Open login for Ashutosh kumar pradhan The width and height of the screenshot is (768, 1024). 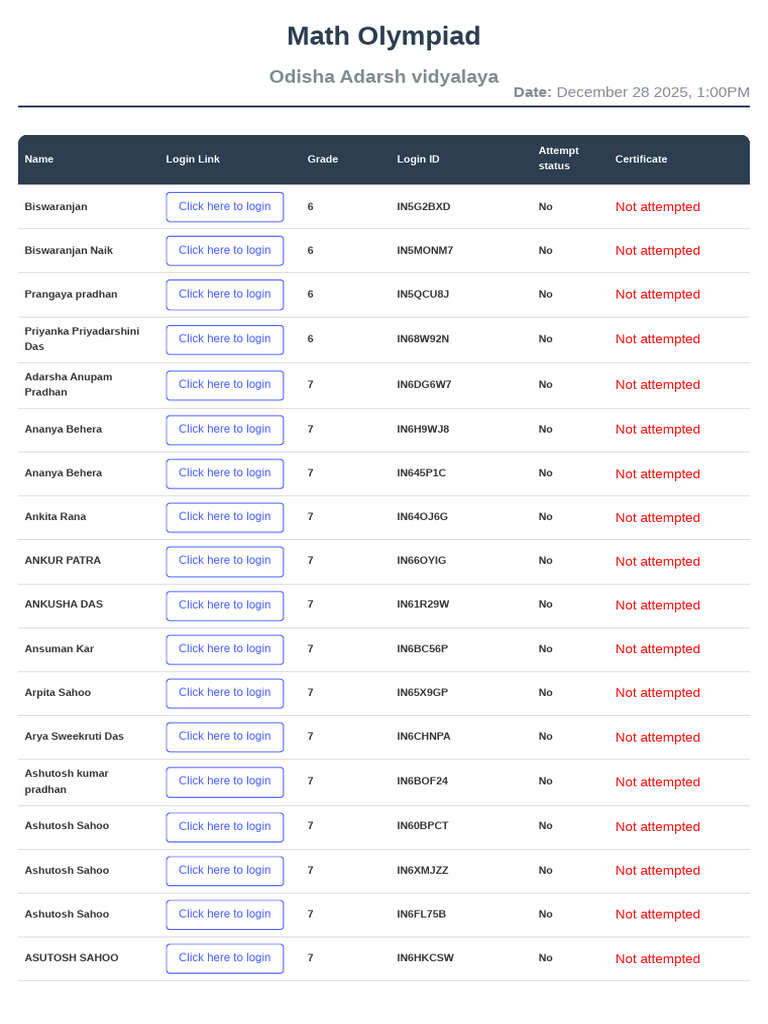coord(225,782)
